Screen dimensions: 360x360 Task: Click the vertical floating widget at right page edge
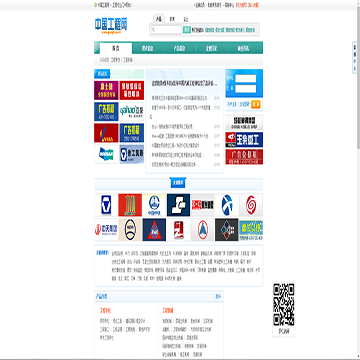click(x=355, y=58)
